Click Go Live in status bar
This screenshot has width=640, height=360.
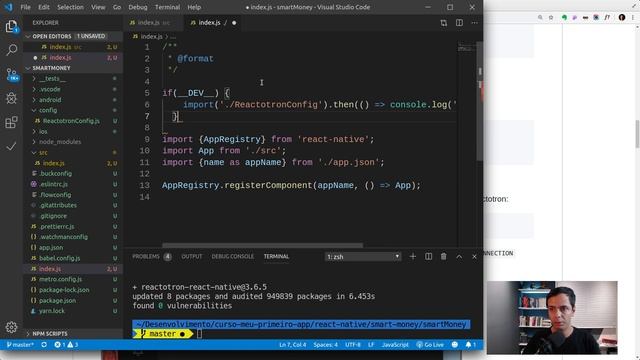430,345
